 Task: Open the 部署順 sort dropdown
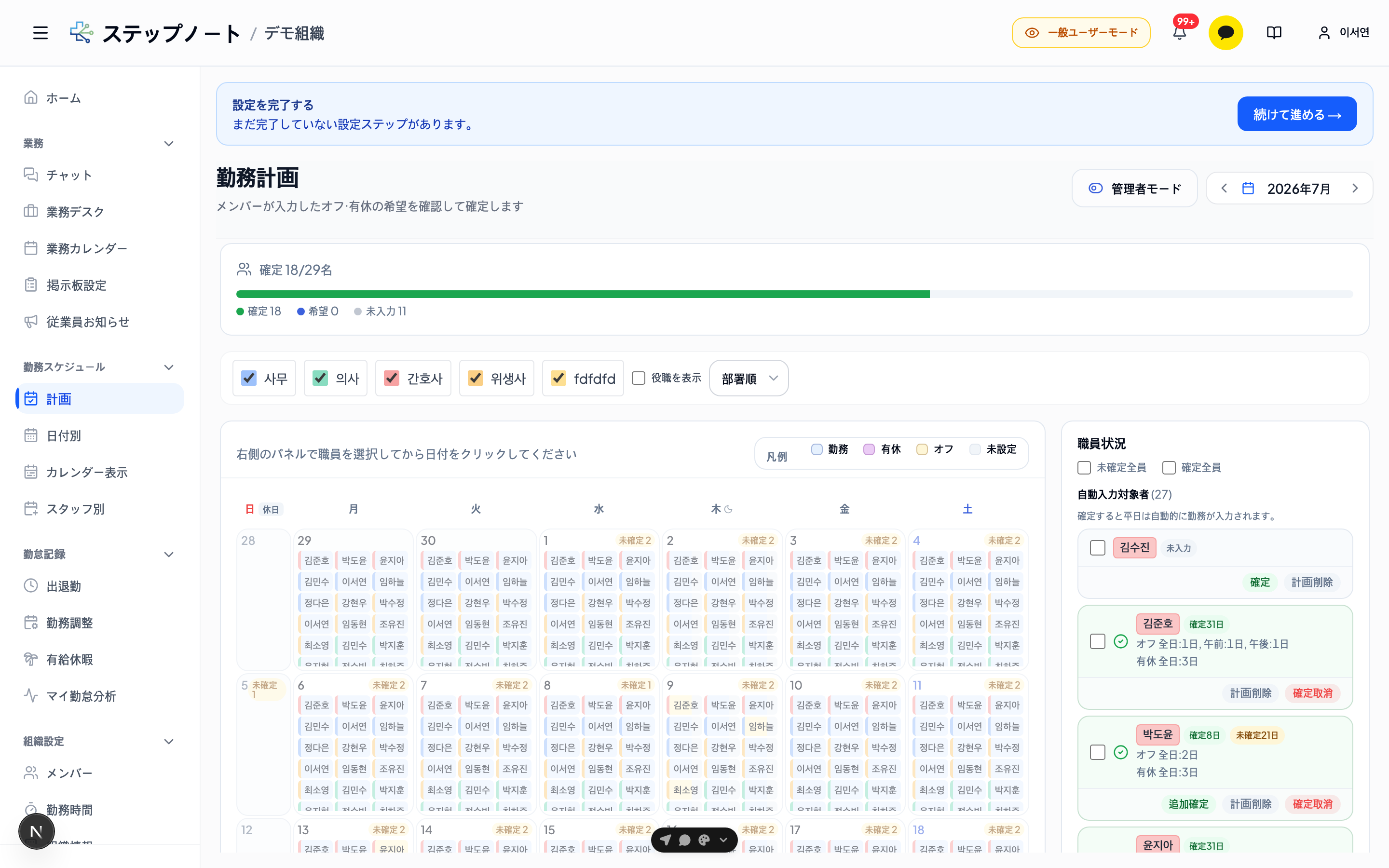point(749,379)
